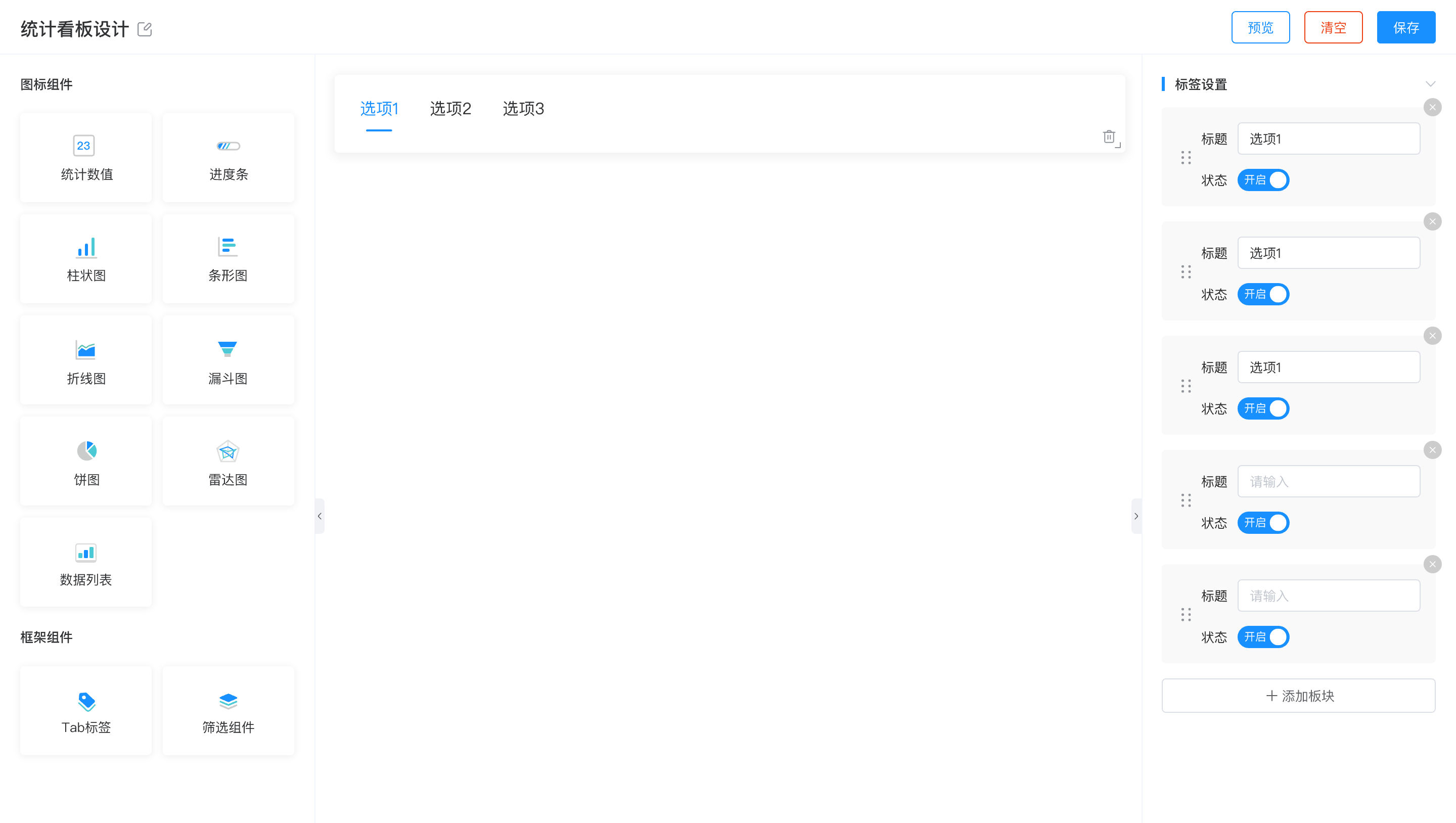Type in the empty 标题 input field
This screenshot has height=823, width=1456.
click(1329, 481)
